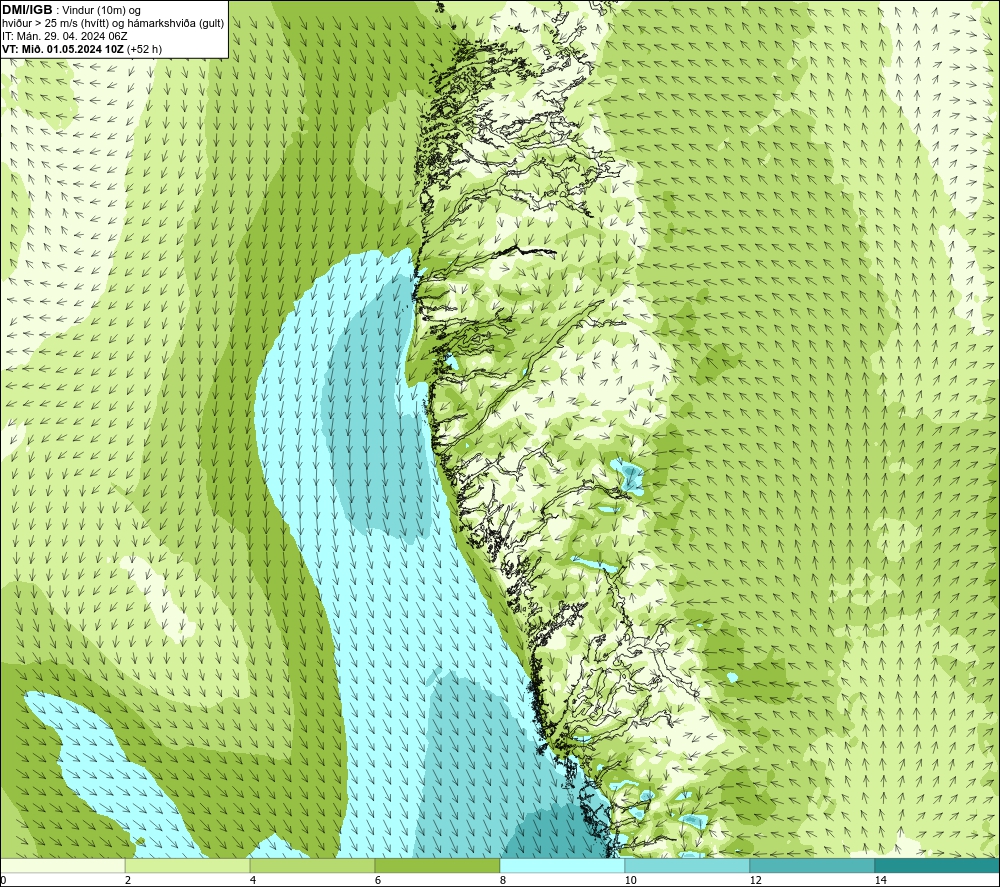
Task: Click the scale label '8'
Action: (503, 881)
